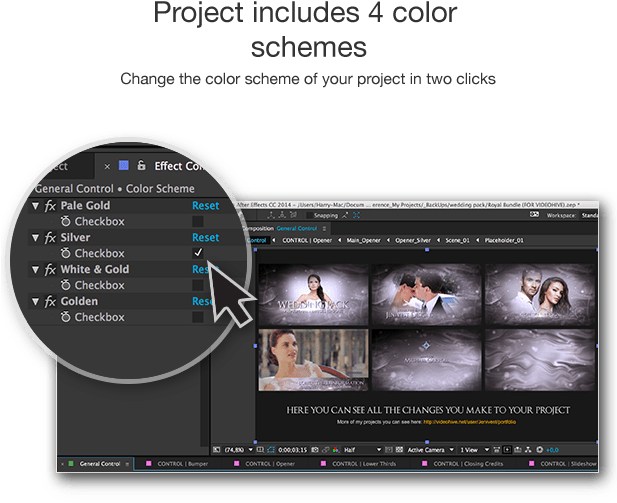Click the stopwatch icon under Pale Gold
The image size is (617, 503).
point(65,221)
